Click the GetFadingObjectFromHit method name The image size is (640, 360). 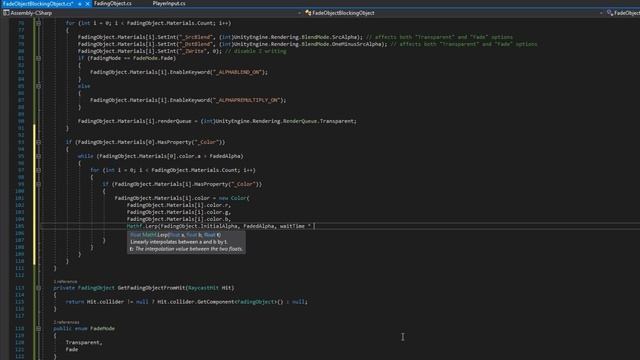(x=152, y=288)
